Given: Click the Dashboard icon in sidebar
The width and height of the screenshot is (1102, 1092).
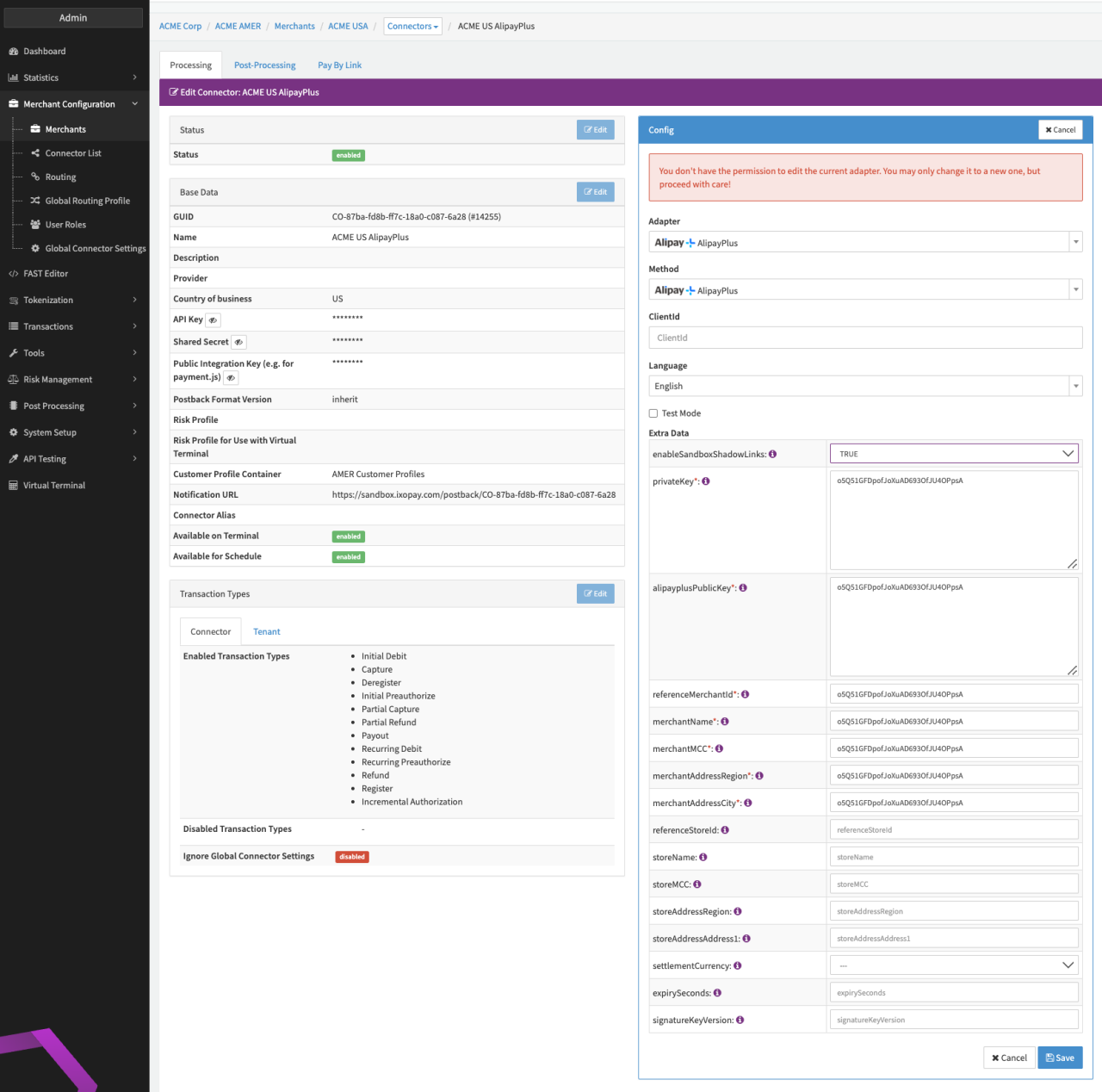Looking at the screenshot, I should (x=13, y=52).
